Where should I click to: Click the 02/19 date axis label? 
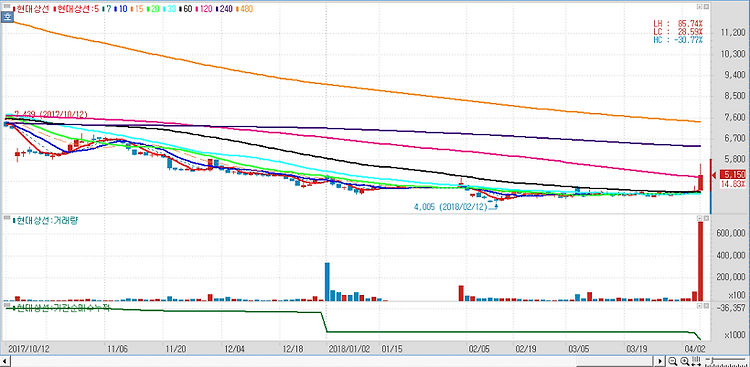(525, 348)
